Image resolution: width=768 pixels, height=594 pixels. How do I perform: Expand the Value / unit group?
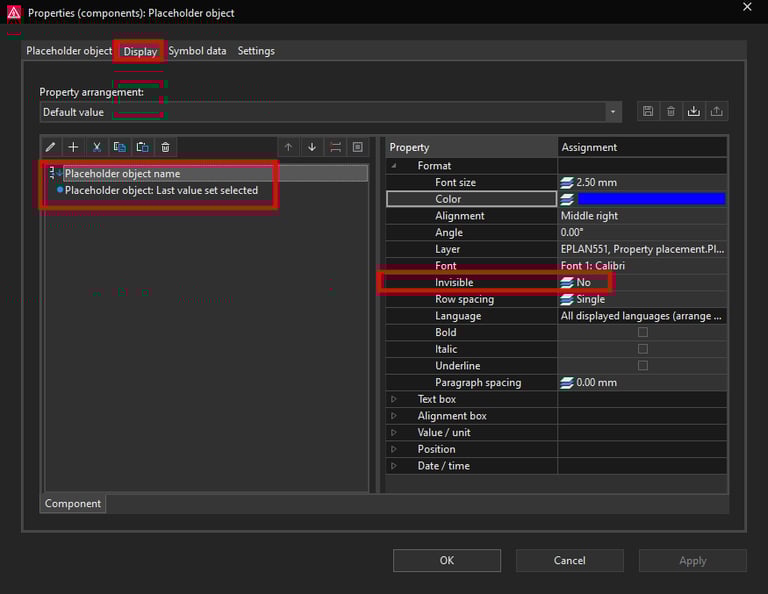pos(394,432)
